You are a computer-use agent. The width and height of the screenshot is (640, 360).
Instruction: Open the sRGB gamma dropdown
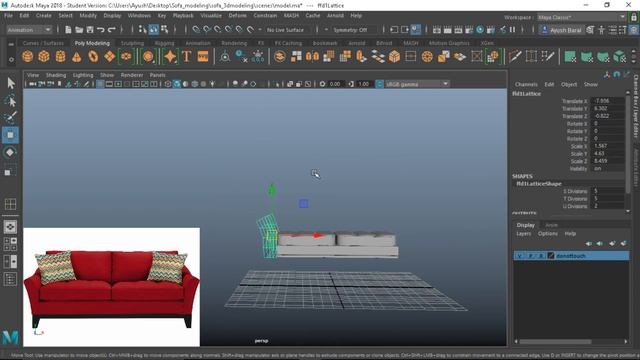pyautogui.click(x=417, y=84)
